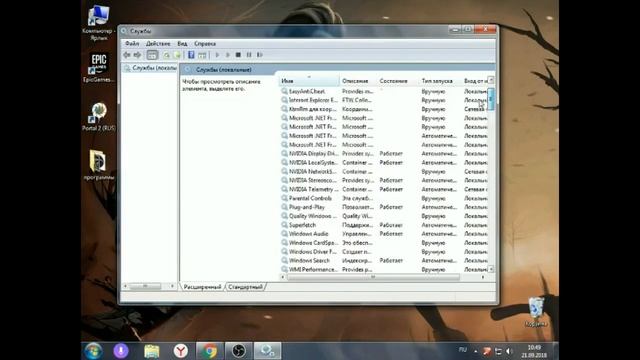The image size is (640, 360).
Task: Open the Корзина recycle bin
Action: [536, 312]
